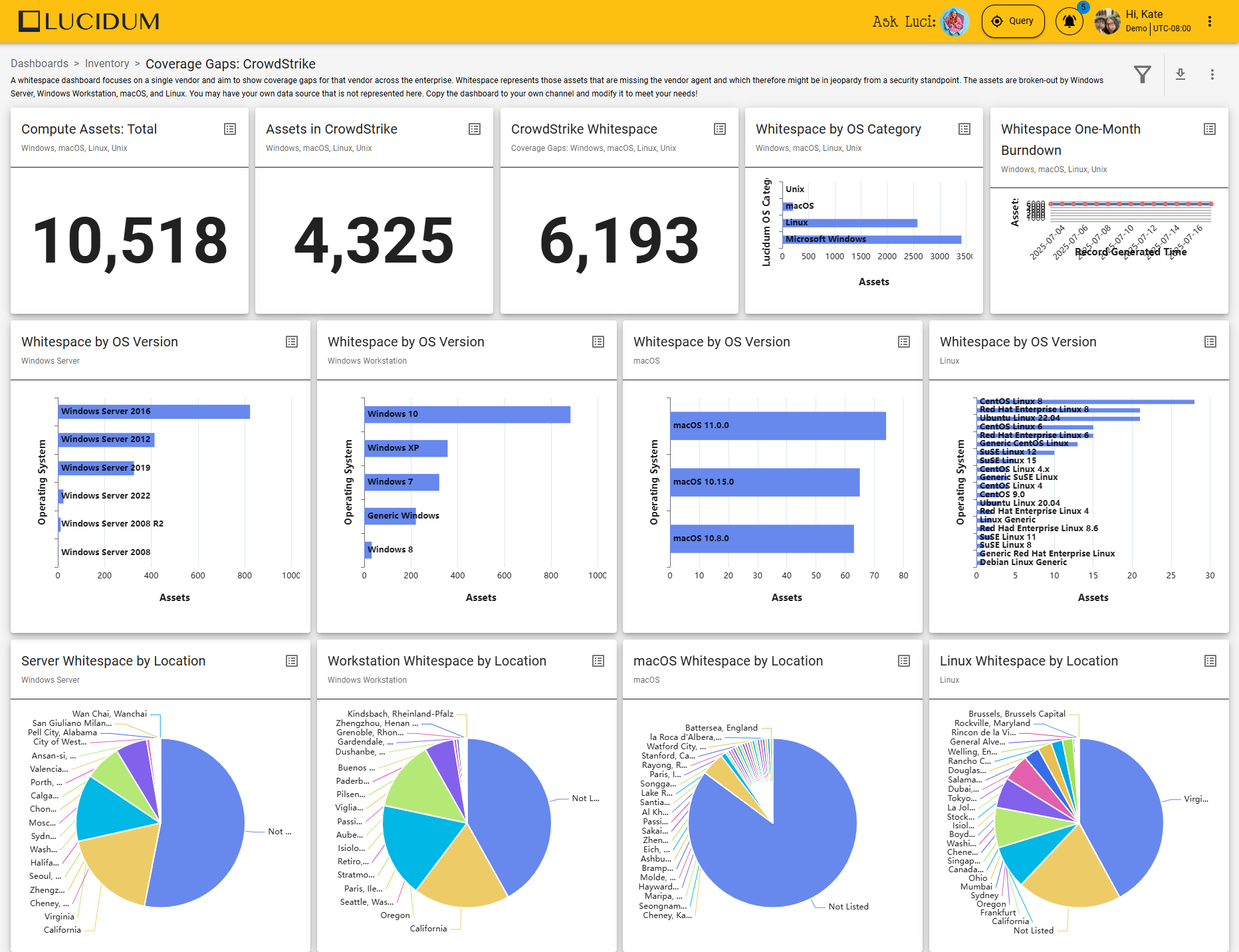The height and width of the screenshot is (952, 1239).
Task: Click the 6,193 whitespace value
Action: 619,241
